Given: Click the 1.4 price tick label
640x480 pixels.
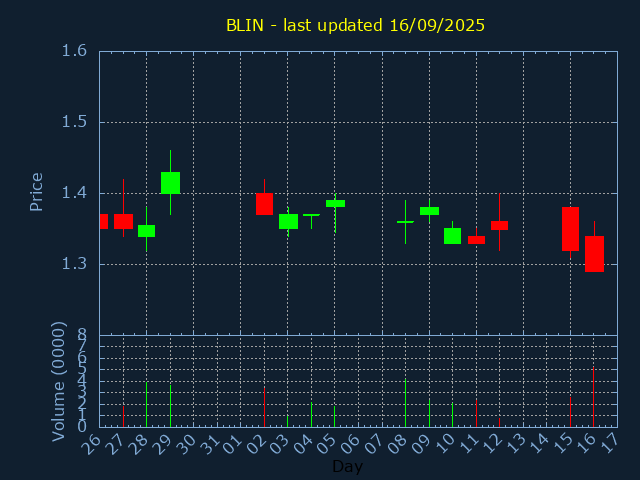Looking at the screenshot, I should pos(74,193).
